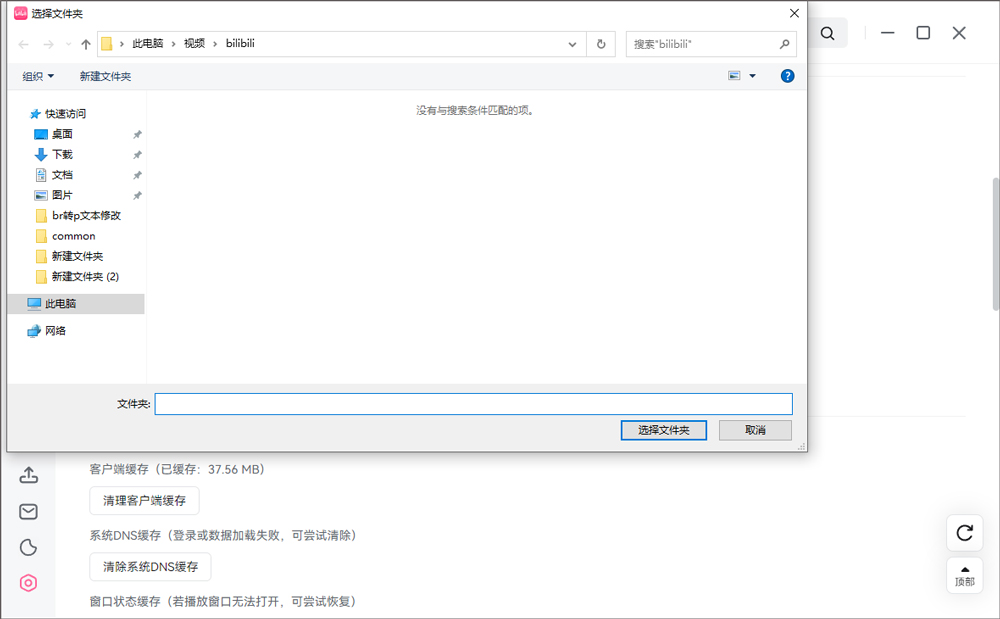Click the back navigation arrow
The height and width of the screenshot is (619, 1000).
click(22, 43)
